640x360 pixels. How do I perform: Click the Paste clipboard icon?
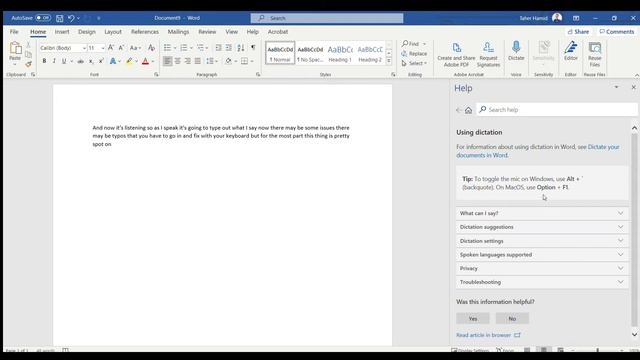(x=15, y=49)
